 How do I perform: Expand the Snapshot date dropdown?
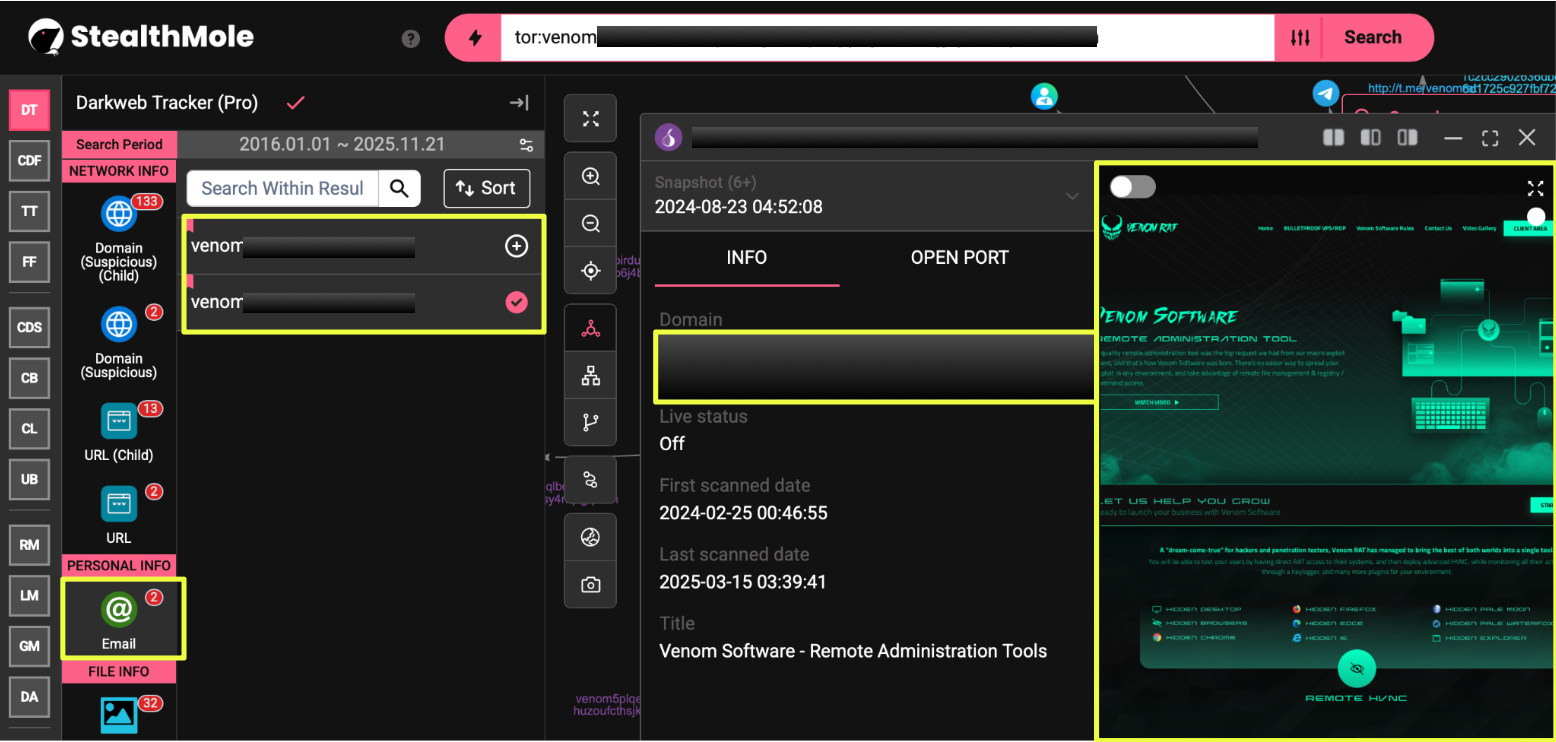1071,196
